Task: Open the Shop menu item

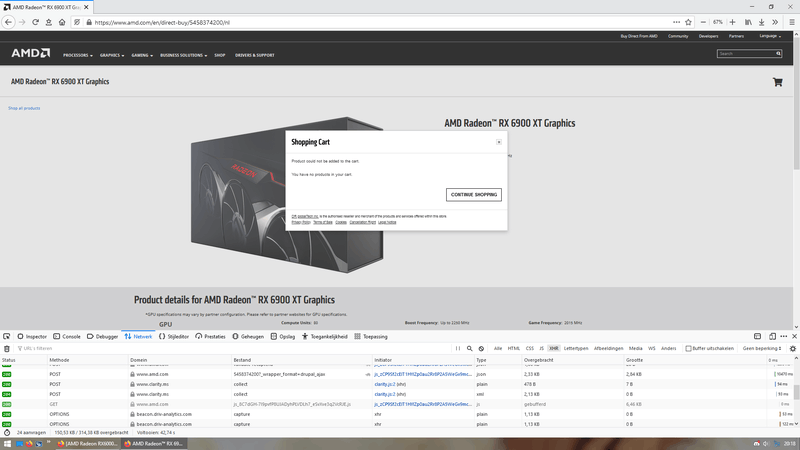Action: click(220, 55)
